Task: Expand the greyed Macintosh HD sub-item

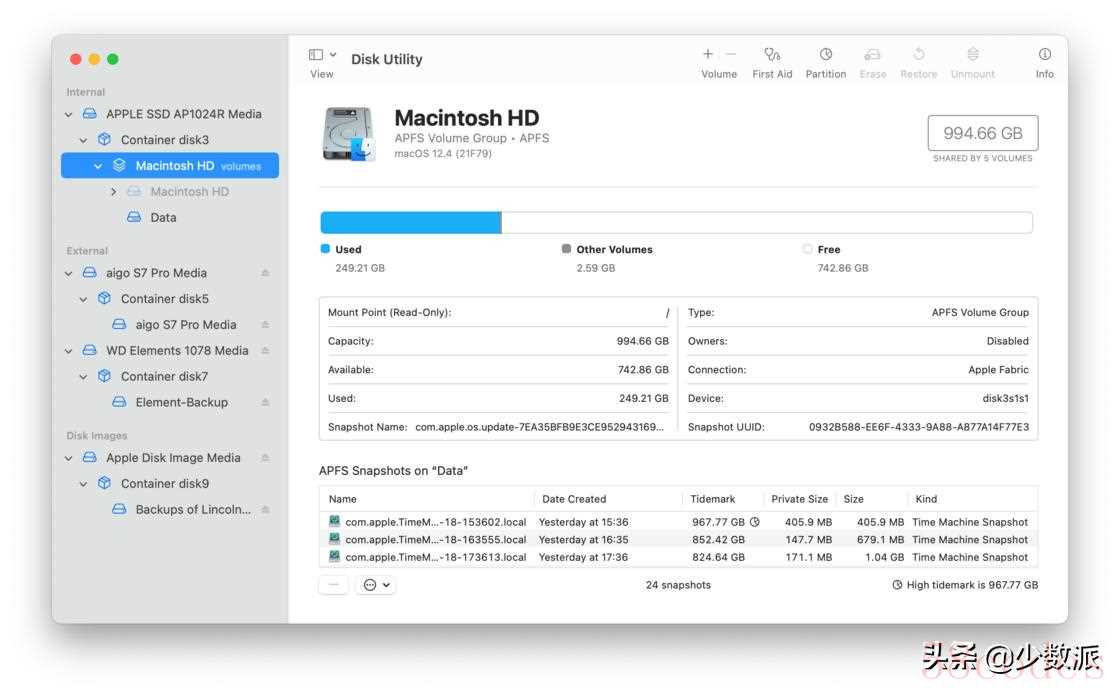Action: (x=113, y=192)
